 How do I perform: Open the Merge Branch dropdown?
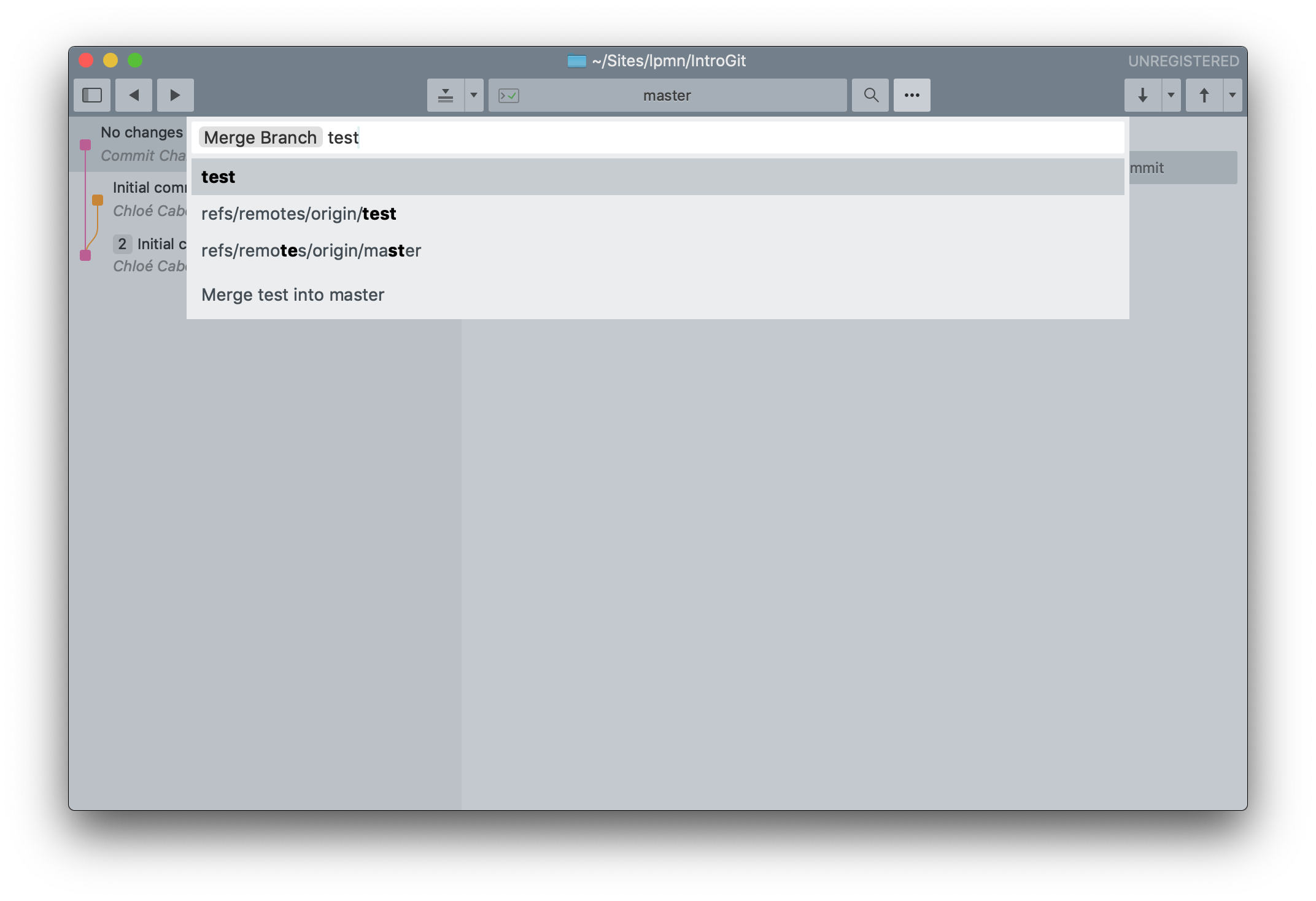click(261, 137)
